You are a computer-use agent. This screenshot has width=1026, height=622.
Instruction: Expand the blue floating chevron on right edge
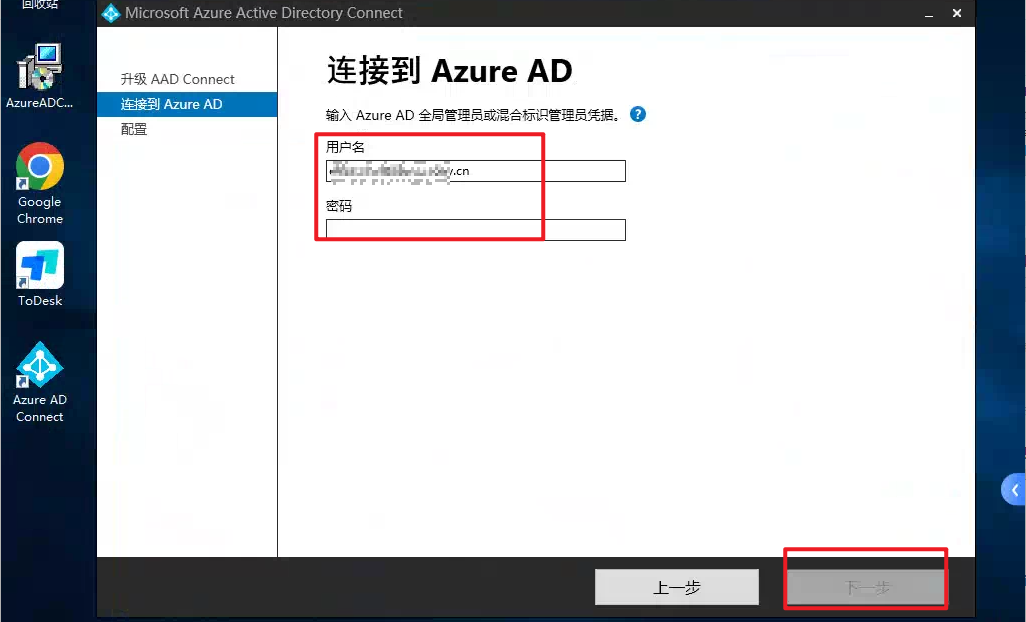coord(1014,490)
